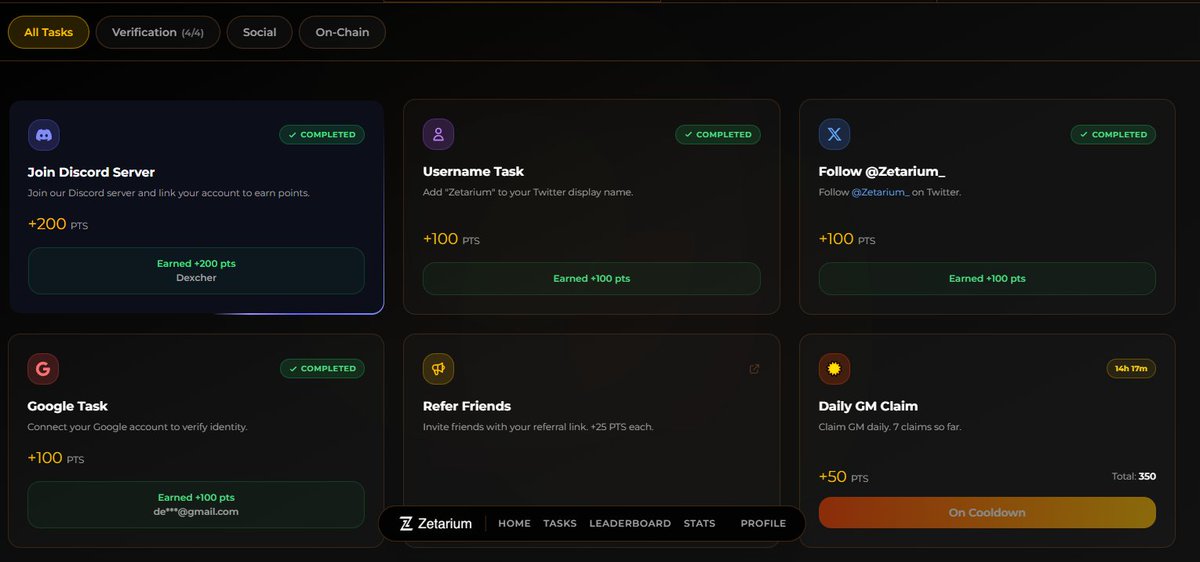Screen dimensions: 1200x562
Task: Click the Zetarium logo in the bottom navigation bar
Action: coord(436,523)
